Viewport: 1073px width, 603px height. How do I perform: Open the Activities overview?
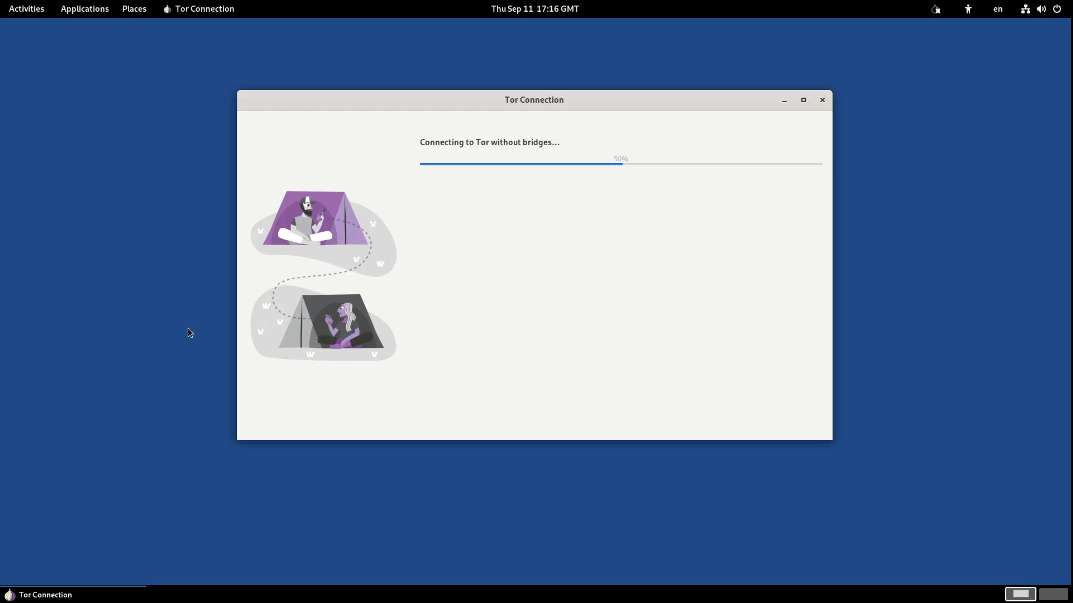click(26, 9)
